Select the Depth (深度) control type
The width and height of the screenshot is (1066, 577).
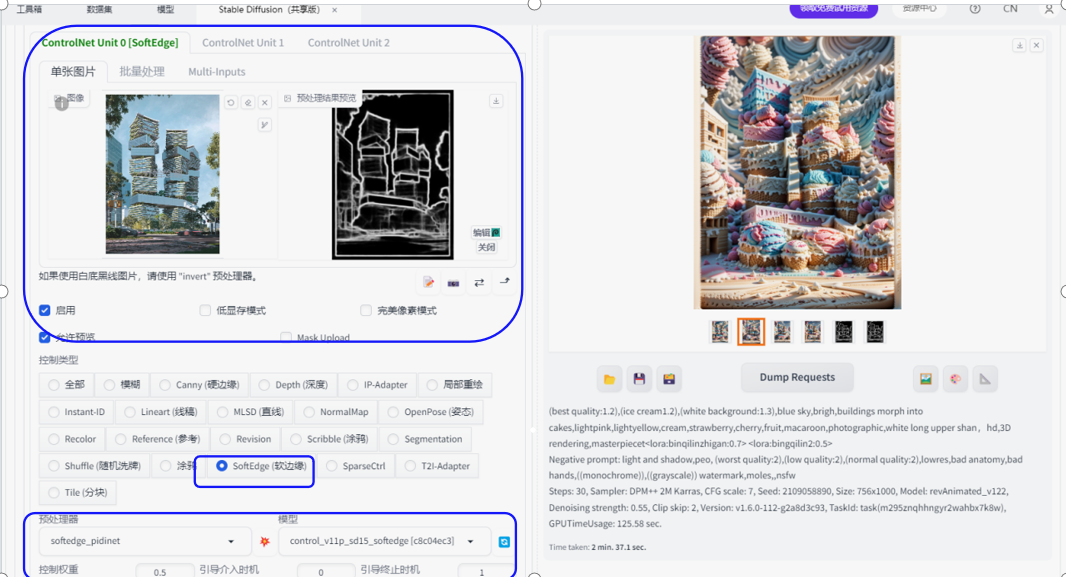[293, 385]
